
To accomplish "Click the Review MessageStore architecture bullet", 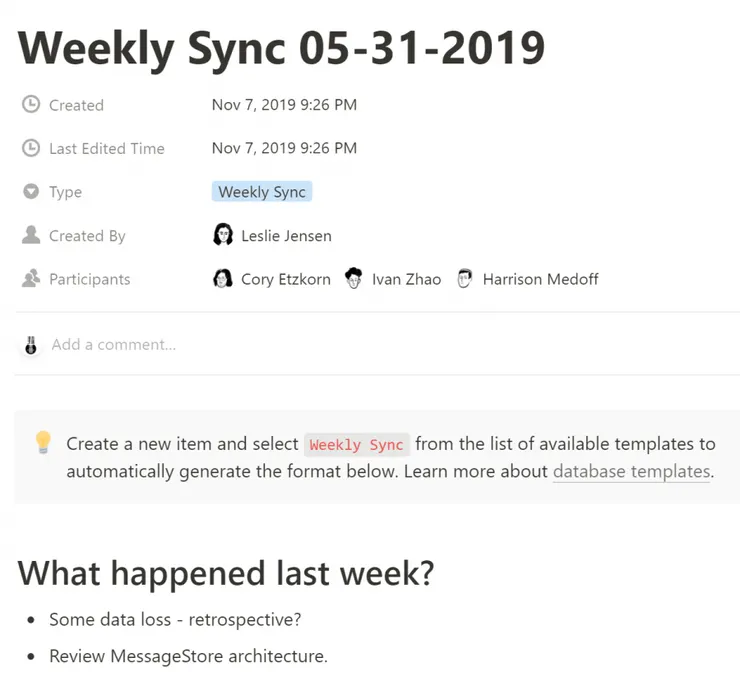I will (x=188, y=657).
